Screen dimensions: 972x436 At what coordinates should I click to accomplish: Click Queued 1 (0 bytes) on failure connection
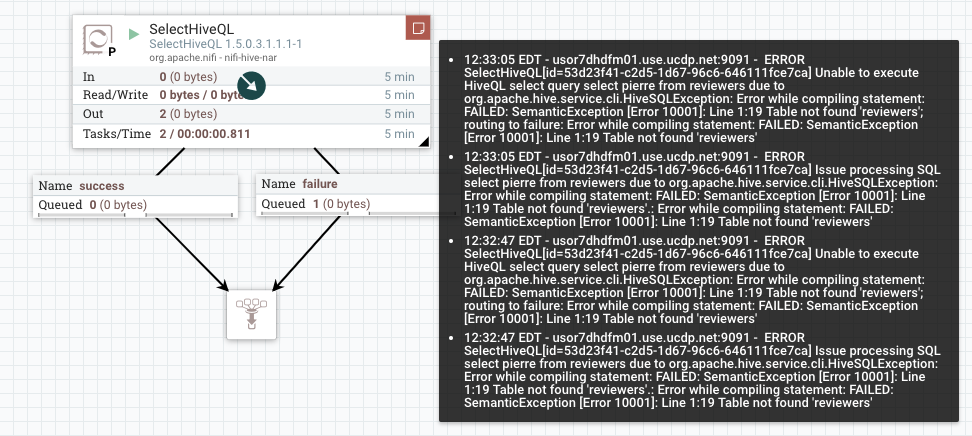tap(316, 203)
